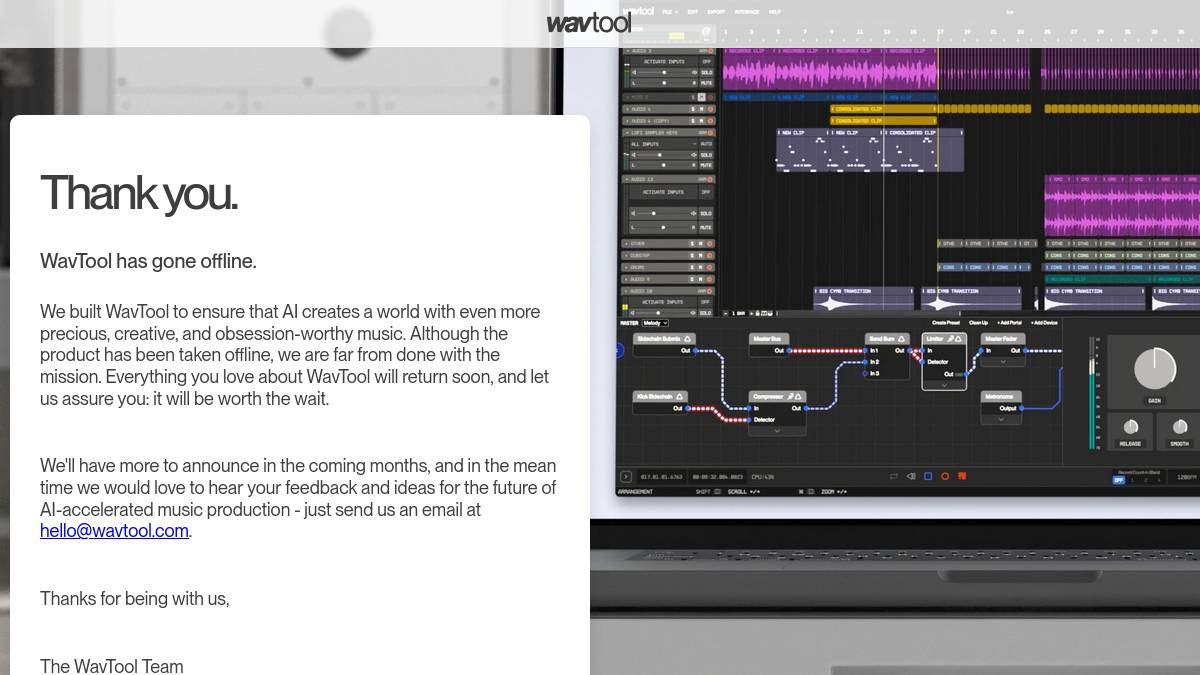The width and height of the screenshot is (1200, 675).
Task: Click Add Device in the node editor toolbar
Action: click(x=1044, y=323)
